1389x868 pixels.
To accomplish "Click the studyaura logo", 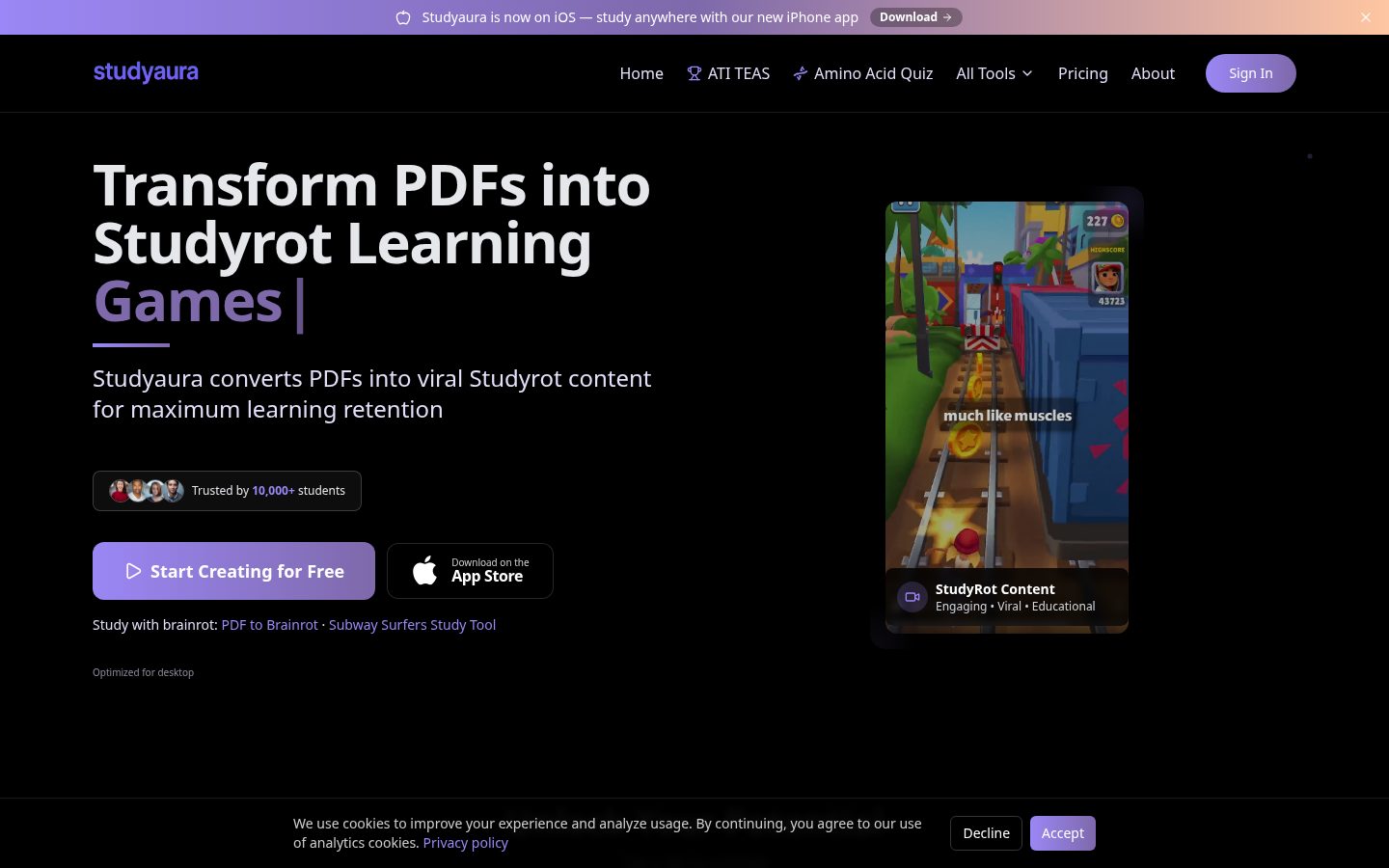I will click(146, 72).
